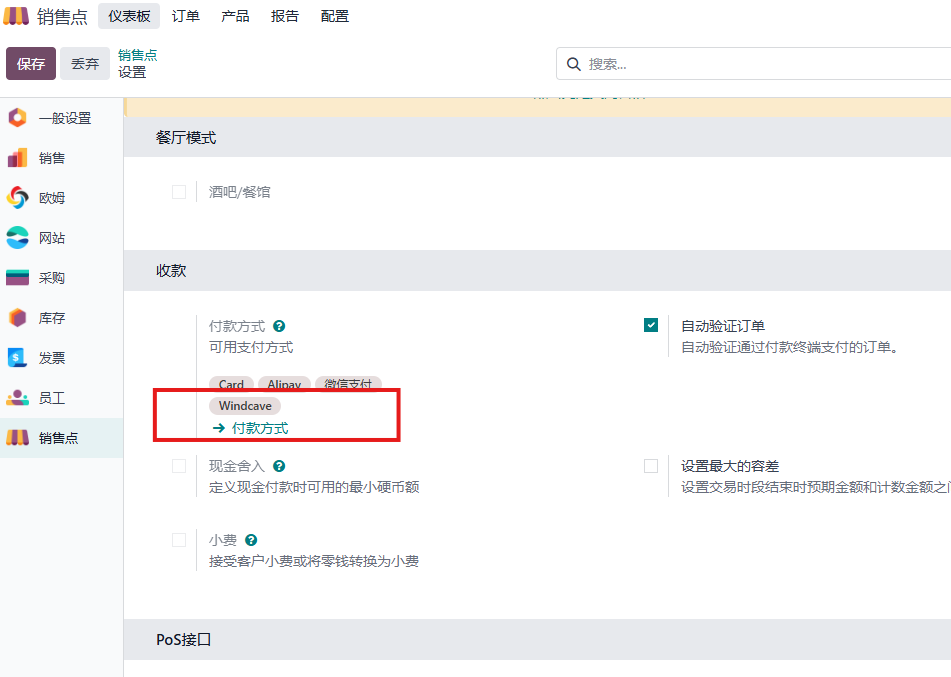Image resolution: width=951 pixels, height=677 pixels.
Task: Open the 发票 invoice icon
Action: (18, 358)
